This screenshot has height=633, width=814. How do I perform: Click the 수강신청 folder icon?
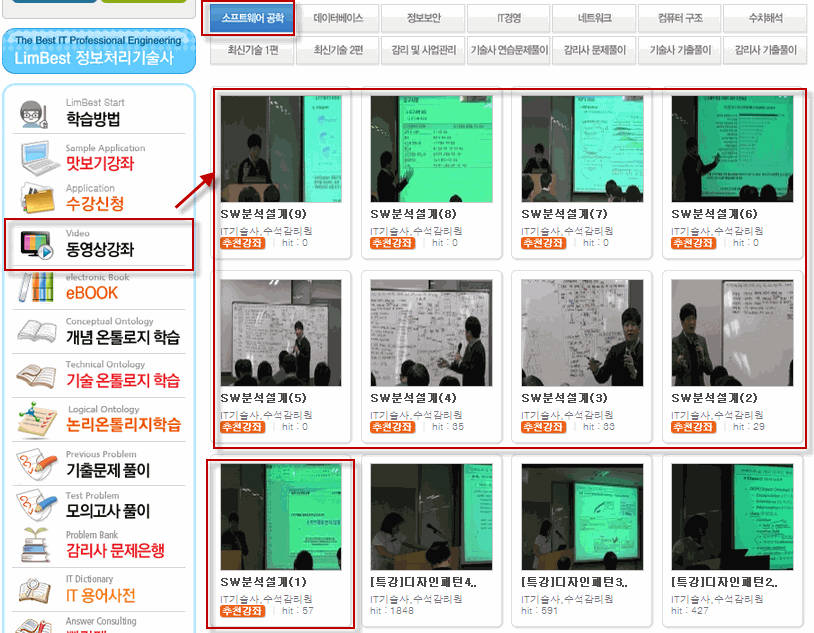click(36, 198)
